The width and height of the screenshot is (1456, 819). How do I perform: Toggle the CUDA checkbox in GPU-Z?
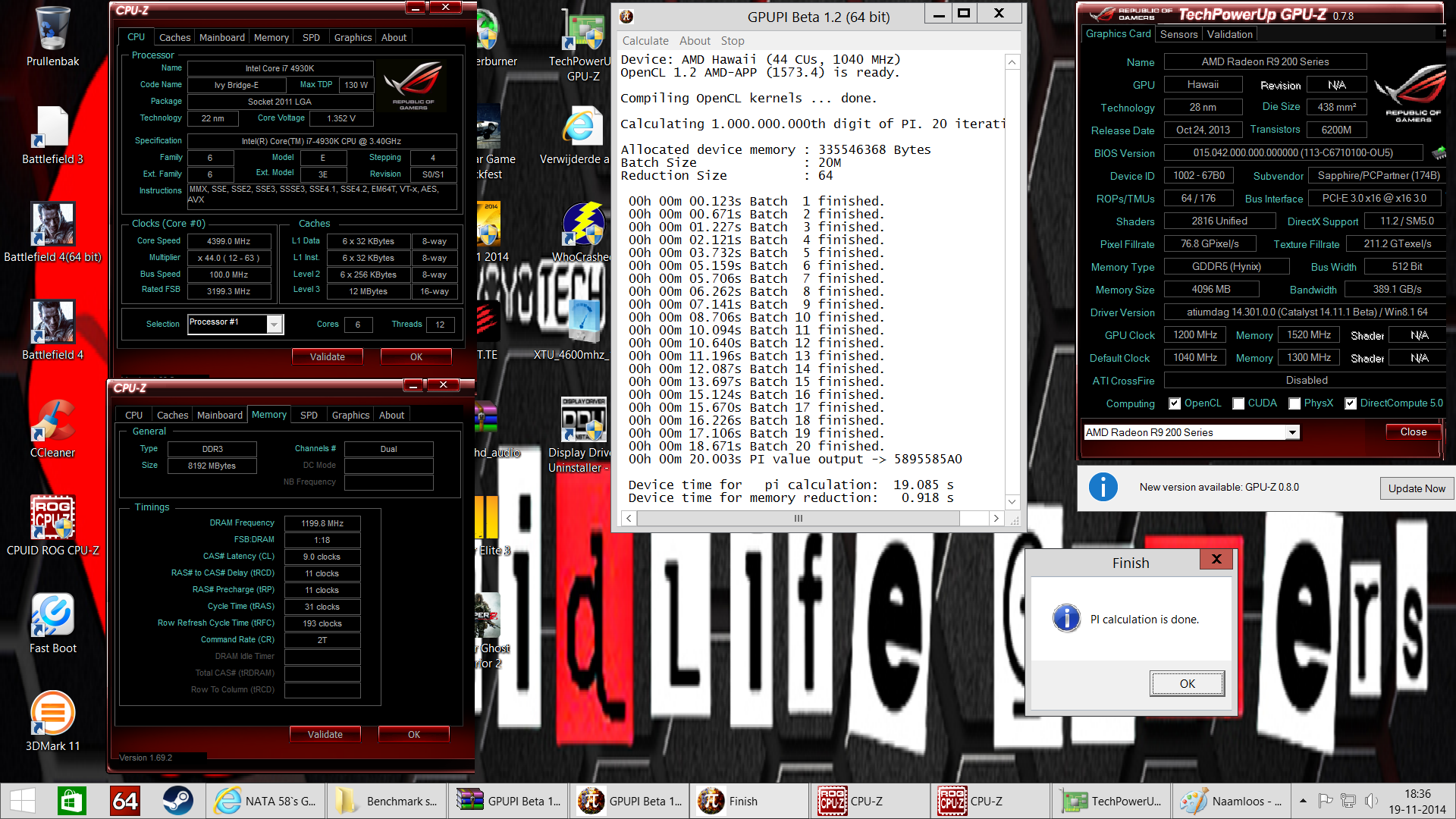1238,403
